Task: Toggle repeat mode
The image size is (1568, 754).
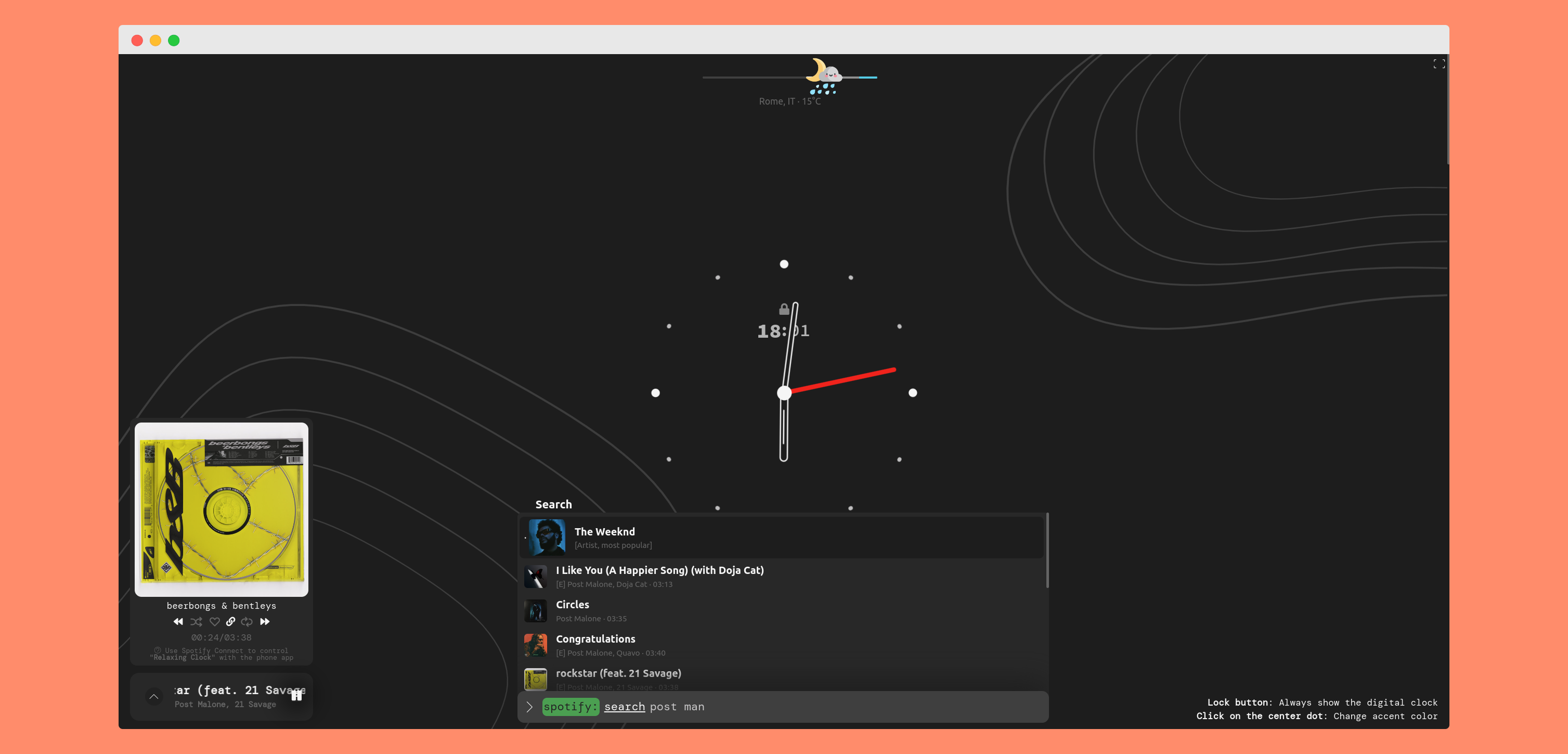Action: pos(247,621)
